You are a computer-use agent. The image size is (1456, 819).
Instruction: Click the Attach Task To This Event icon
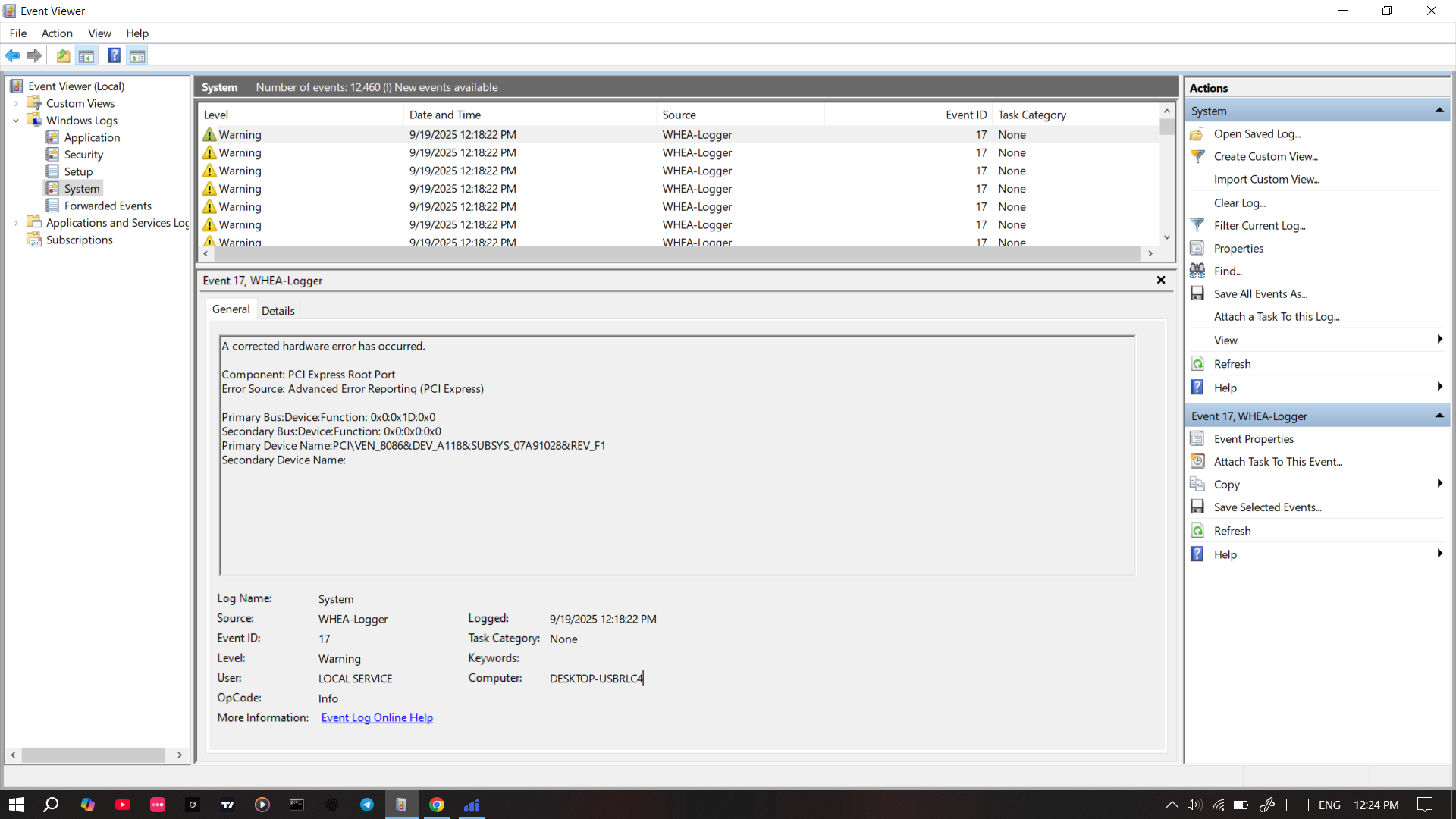[1197, 462]
